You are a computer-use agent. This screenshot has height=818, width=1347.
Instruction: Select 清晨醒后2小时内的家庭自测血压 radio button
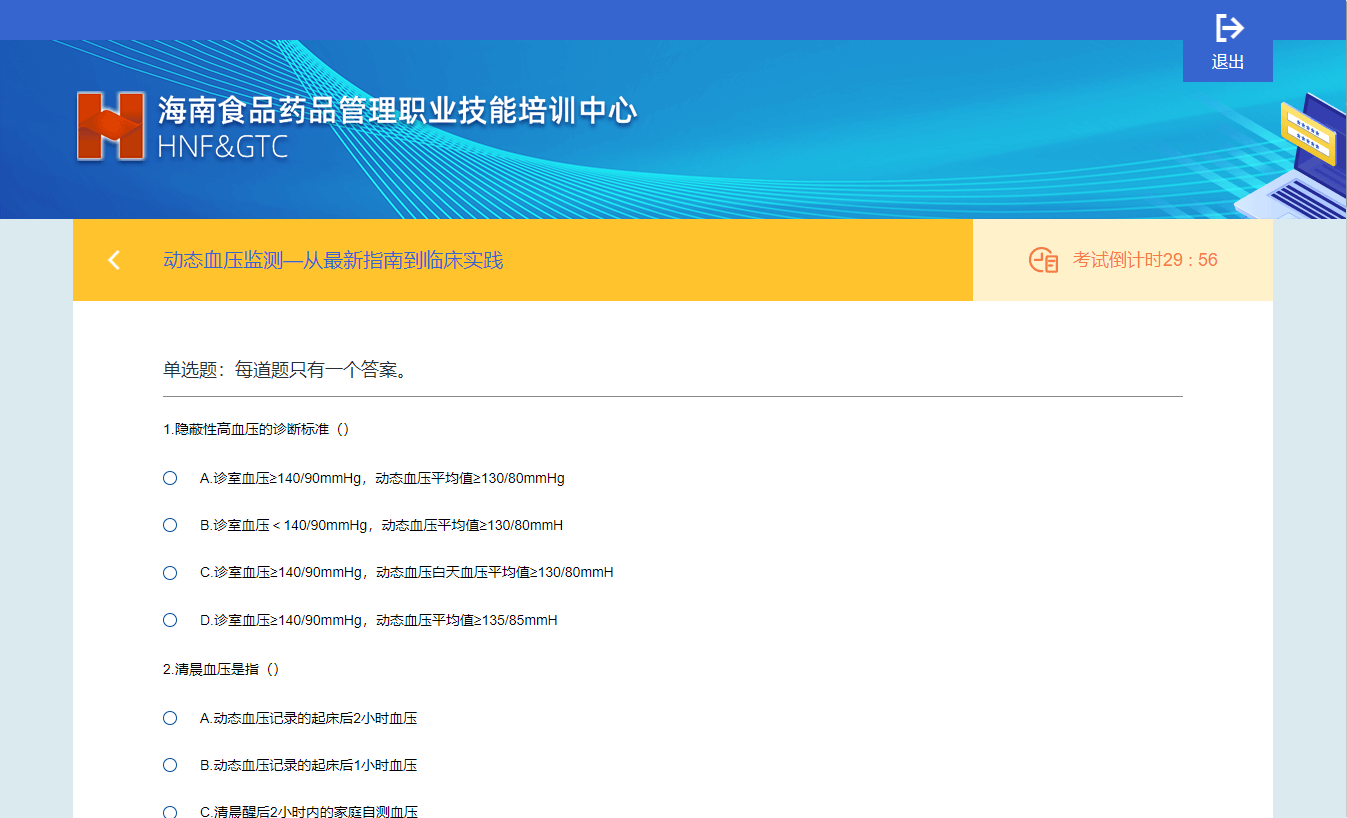point(170,812)
